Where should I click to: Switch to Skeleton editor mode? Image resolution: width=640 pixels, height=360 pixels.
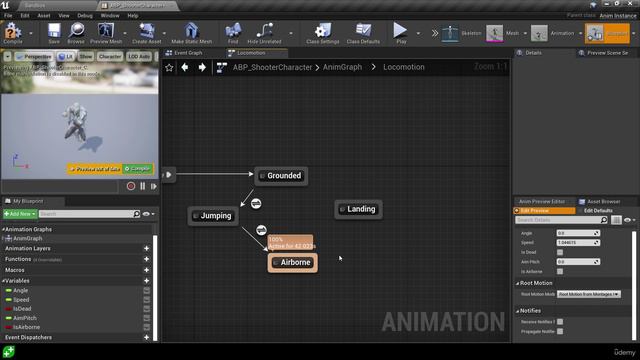(x=462, y=33)
